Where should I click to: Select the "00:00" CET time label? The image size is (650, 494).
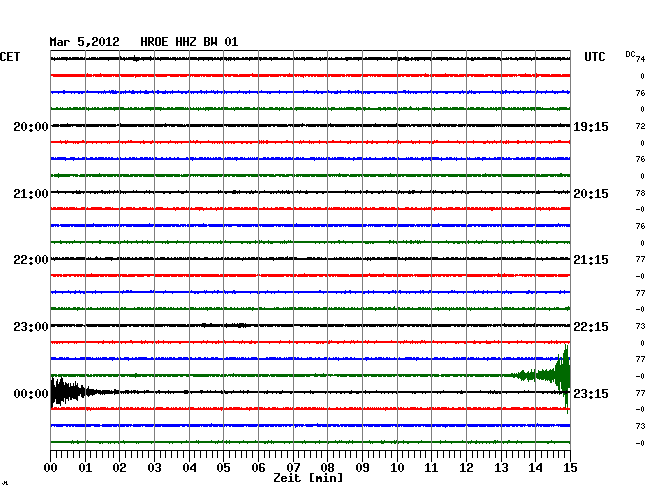(x=31, y=393)
